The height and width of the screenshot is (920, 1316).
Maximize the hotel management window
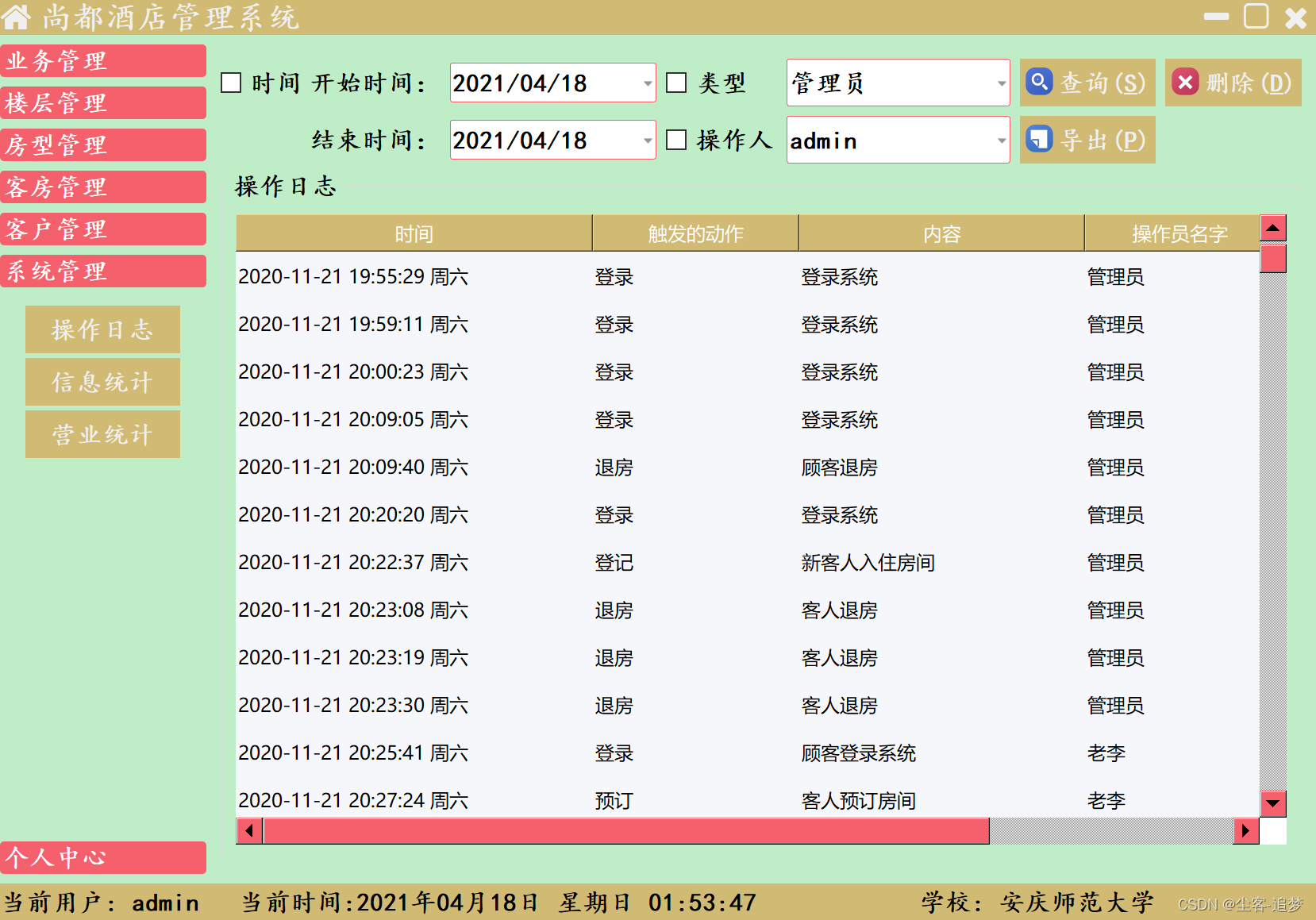(x=1256, y=16)
